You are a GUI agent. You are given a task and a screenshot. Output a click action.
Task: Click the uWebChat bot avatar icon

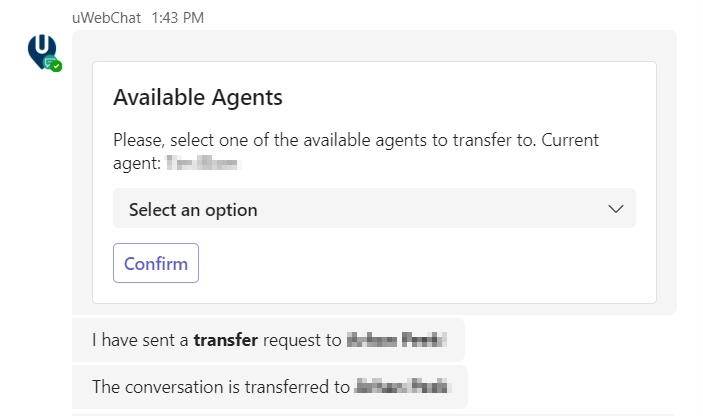(42, 50)
